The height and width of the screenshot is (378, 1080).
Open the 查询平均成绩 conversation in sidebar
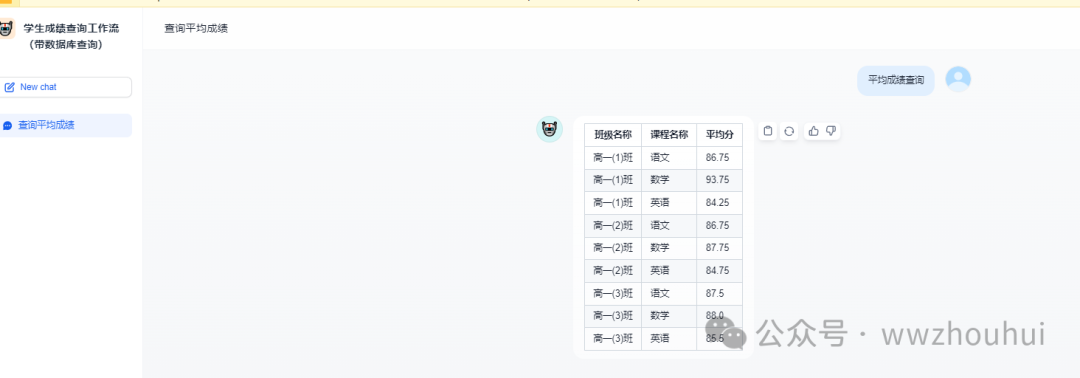[65, 125]
